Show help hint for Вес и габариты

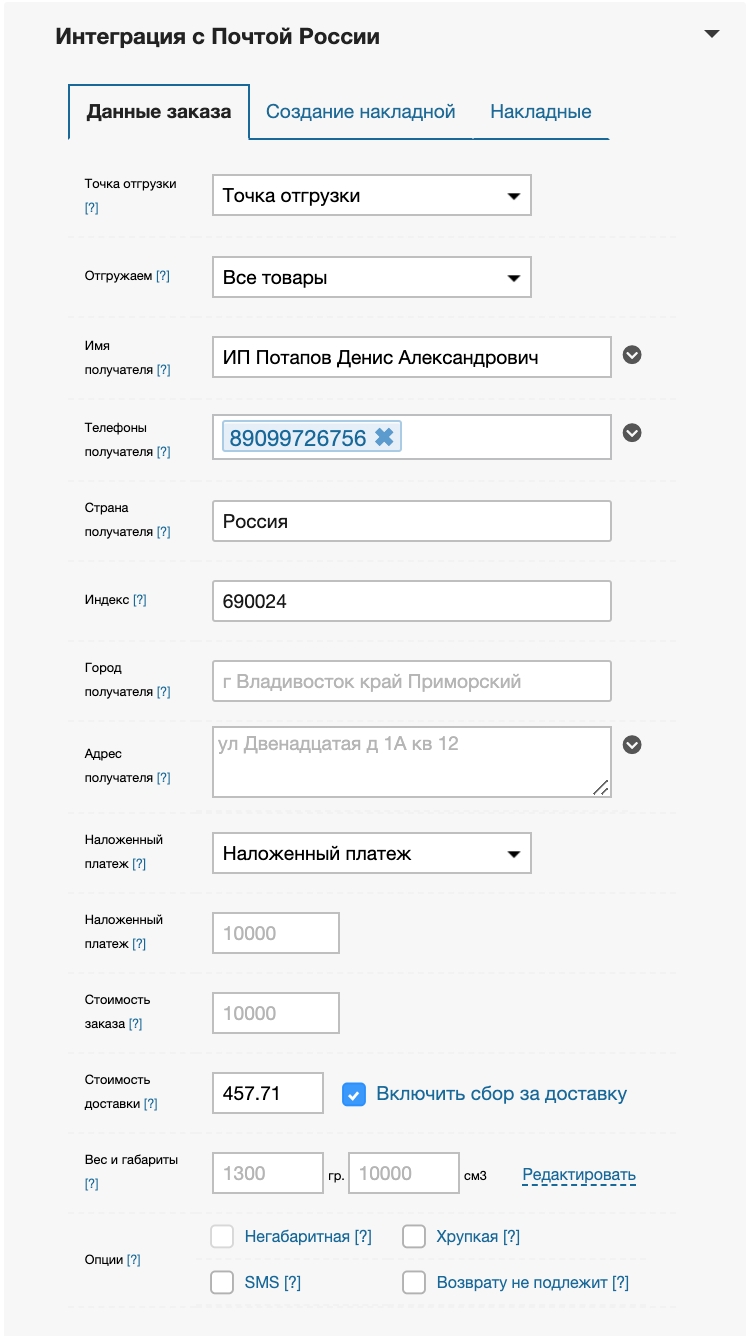coord(92,1184)
